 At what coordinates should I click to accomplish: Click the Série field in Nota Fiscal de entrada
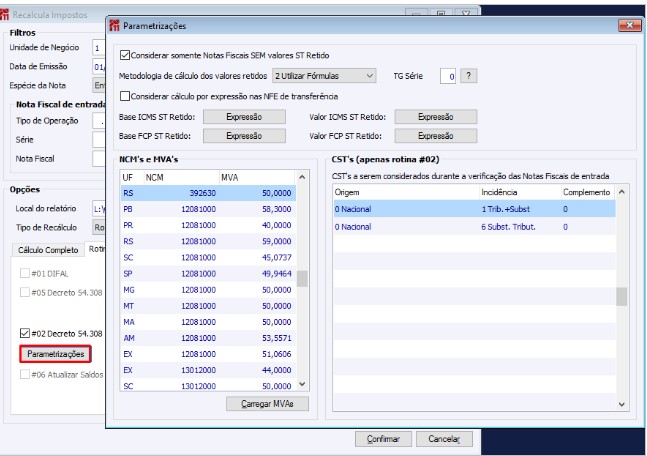pos(99,140)
